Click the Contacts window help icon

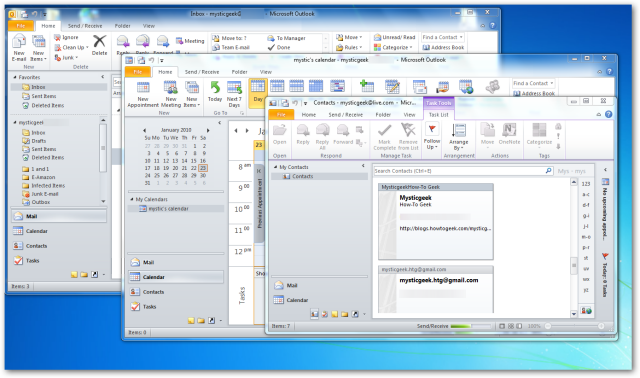[x=608, y=115]
